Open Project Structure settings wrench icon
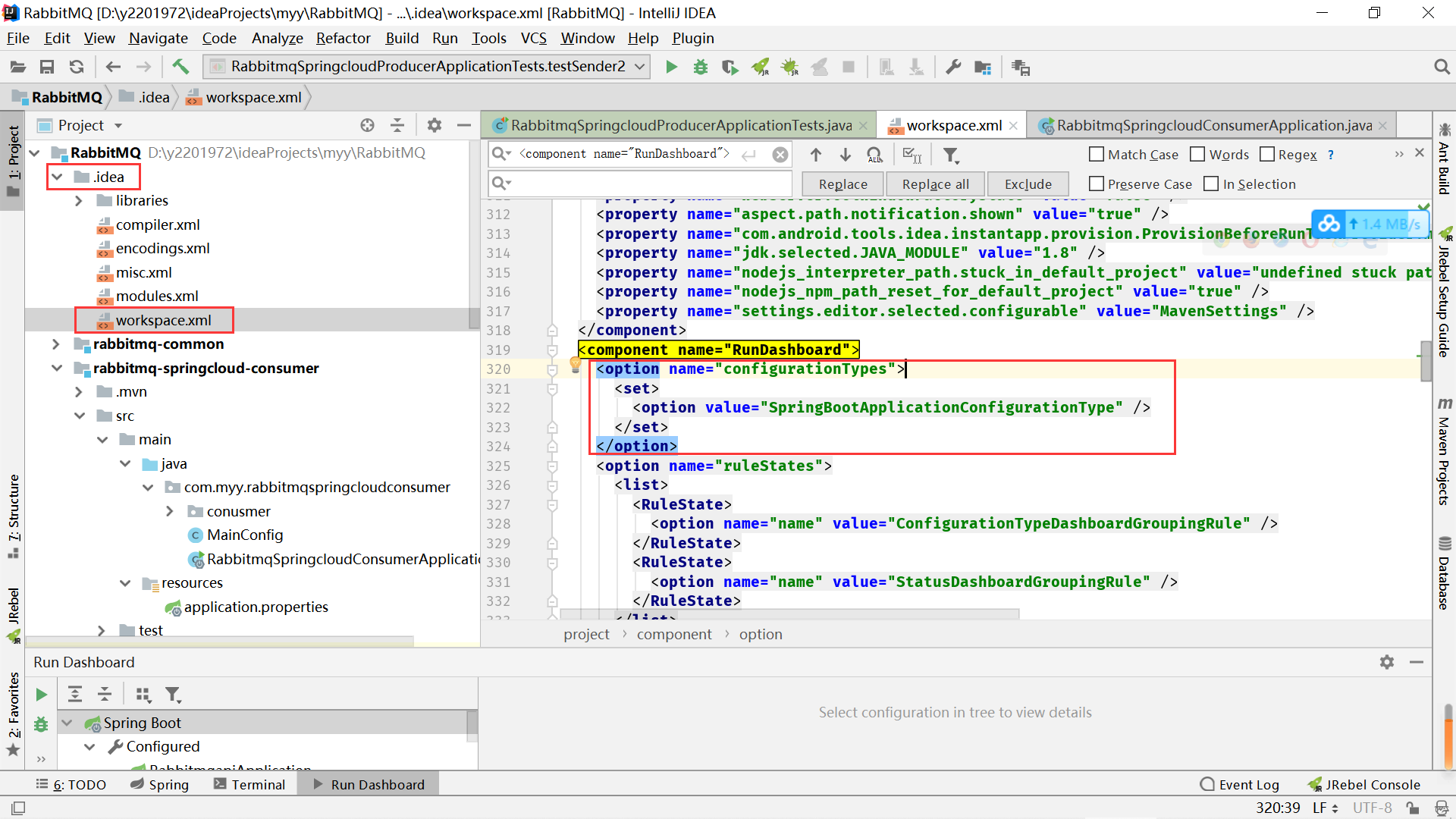Screen dimensions: 1456x819 [953, 67]
